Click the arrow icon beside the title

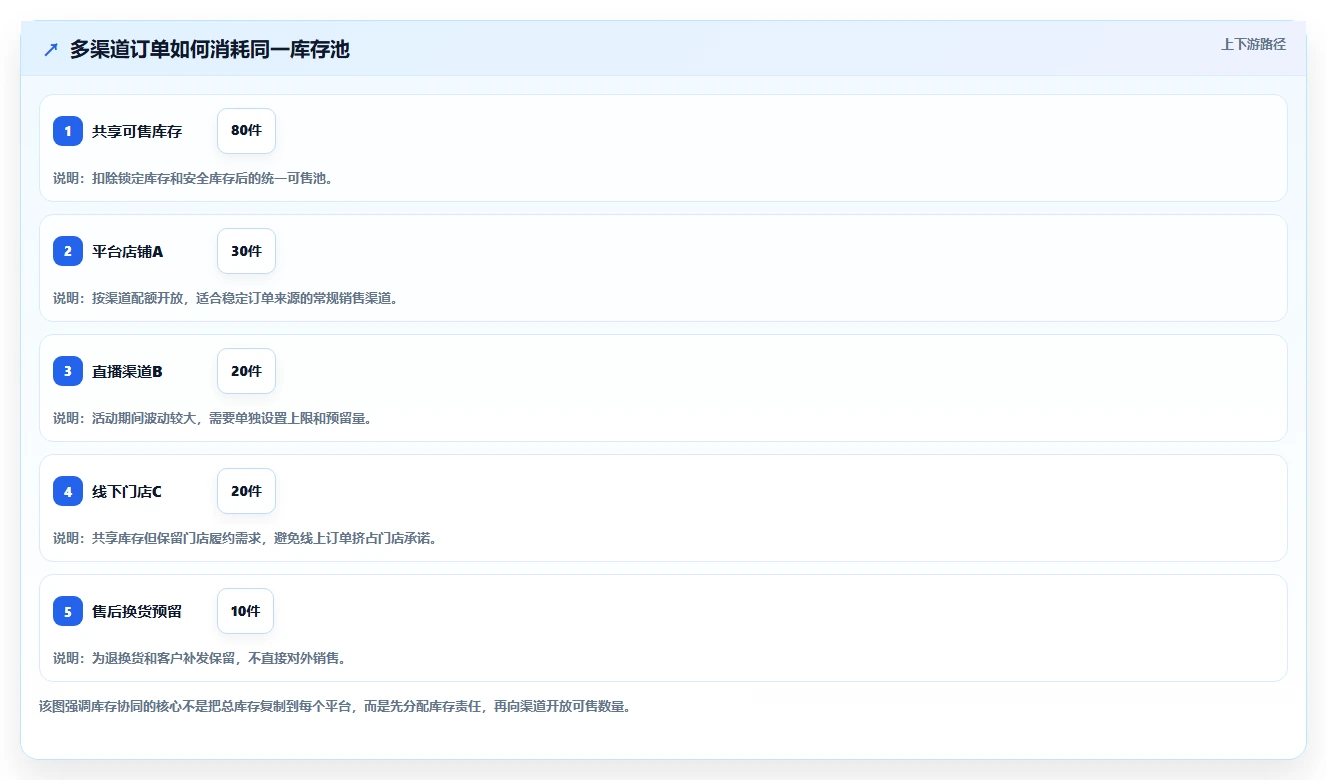click(x=51, y=49)
